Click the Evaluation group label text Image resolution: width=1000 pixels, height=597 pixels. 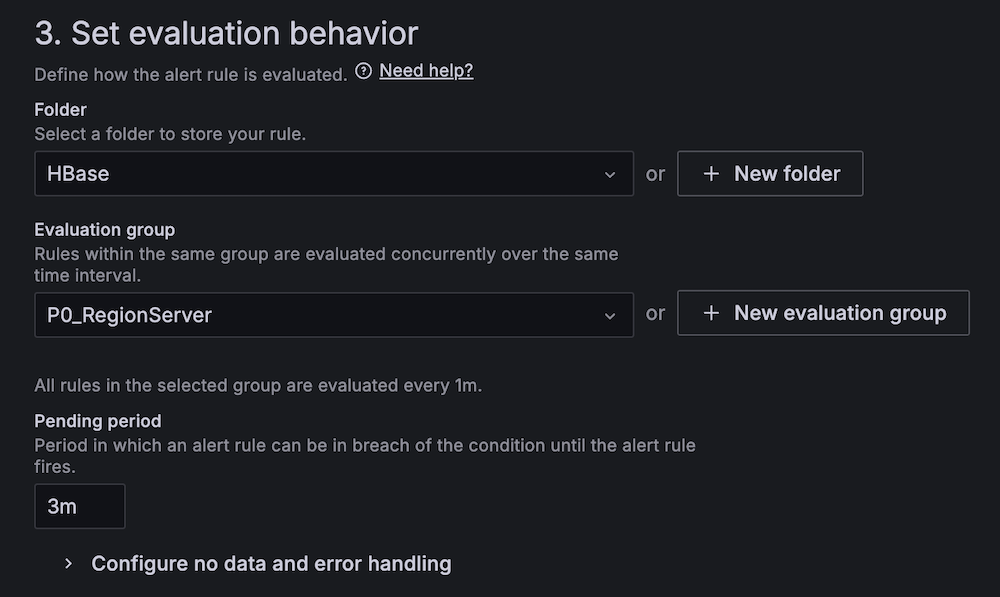(x=104, y=229)
